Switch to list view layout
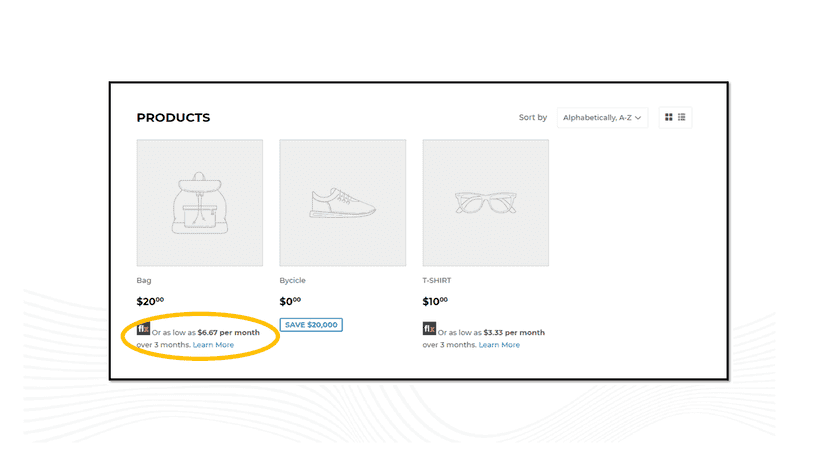Image resolution: width=828 pixels, height=466 pixels. click(682, 117)
